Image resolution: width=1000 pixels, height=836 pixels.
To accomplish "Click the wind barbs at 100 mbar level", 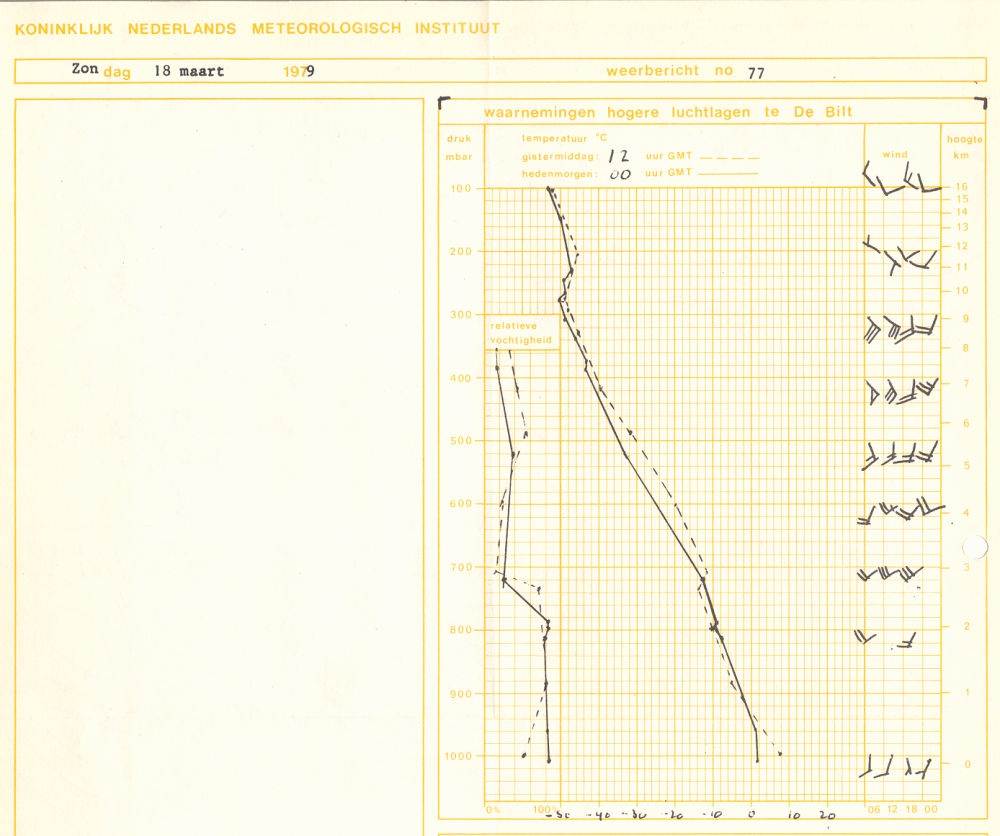I will [x=902, y=180].
